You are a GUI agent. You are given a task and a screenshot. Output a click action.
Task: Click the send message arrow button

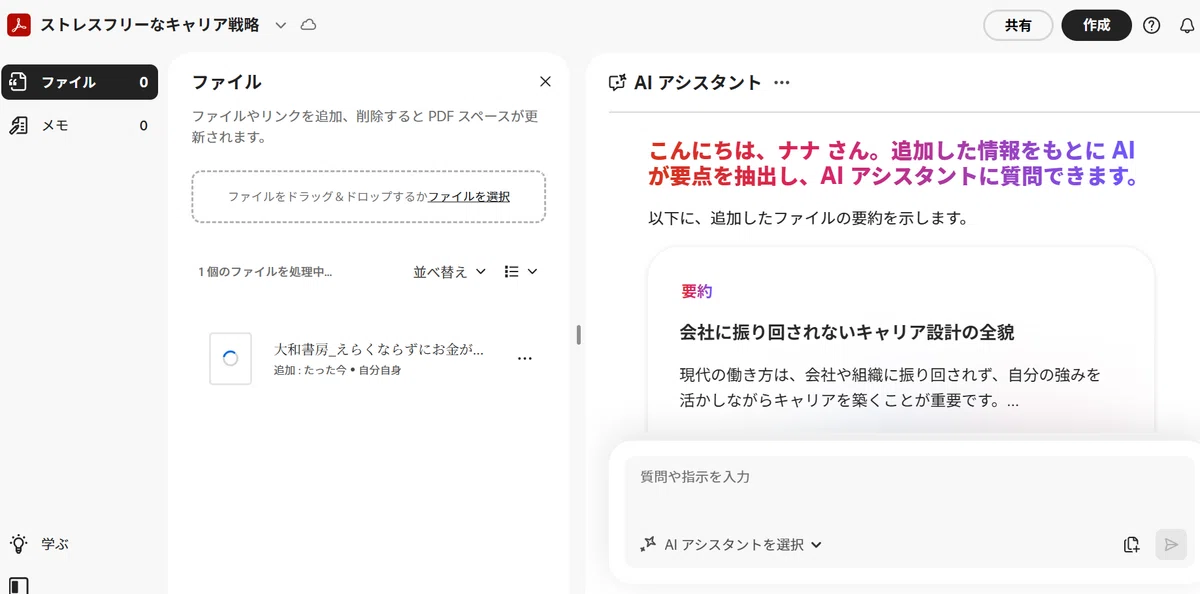pos(1171,545)
